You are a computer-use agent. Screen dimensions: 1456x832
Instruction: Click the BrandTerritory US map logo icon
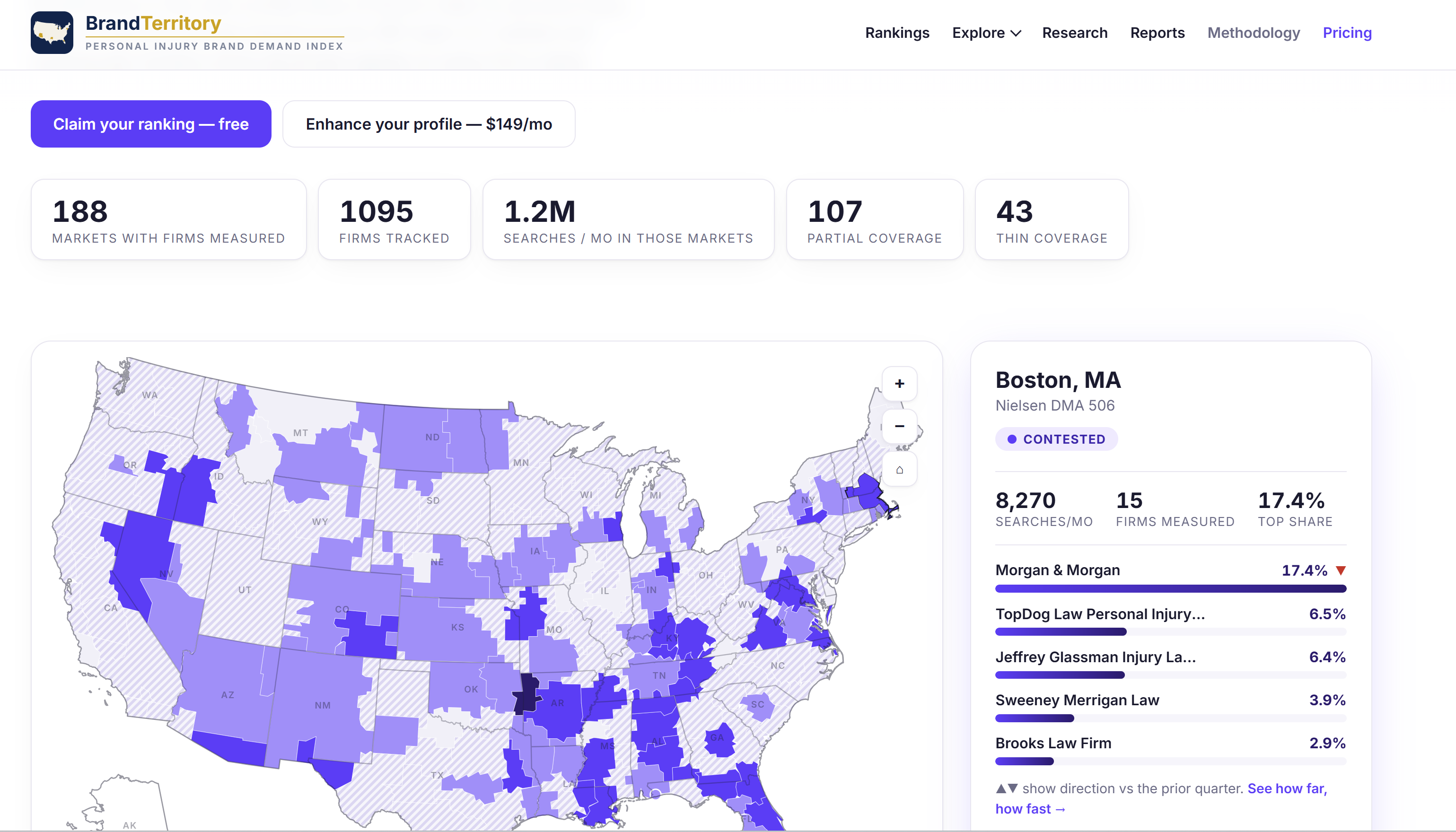pyautogui.click(x=52, y=33)
